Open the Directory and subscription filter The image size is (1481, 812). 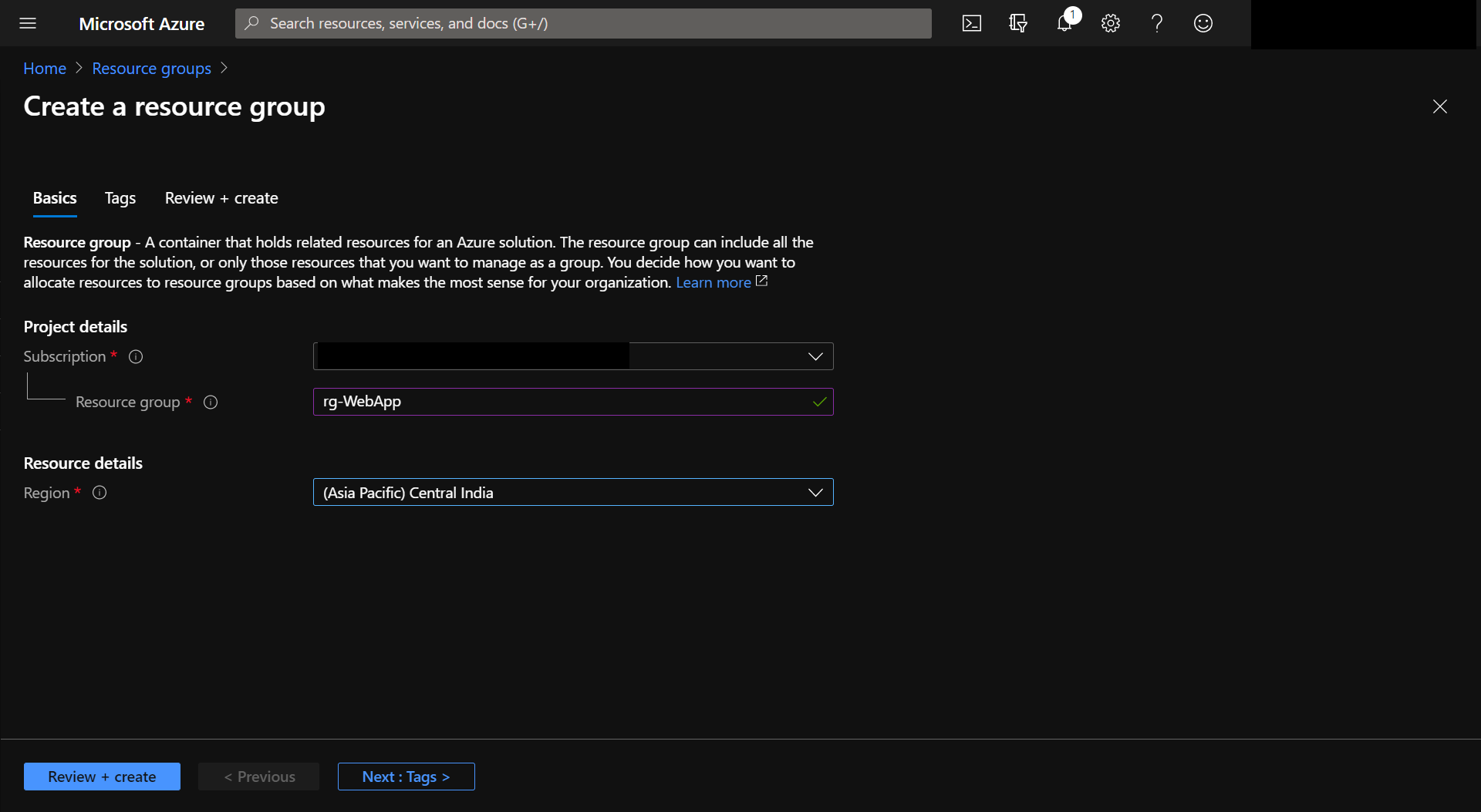point(1018,23)
